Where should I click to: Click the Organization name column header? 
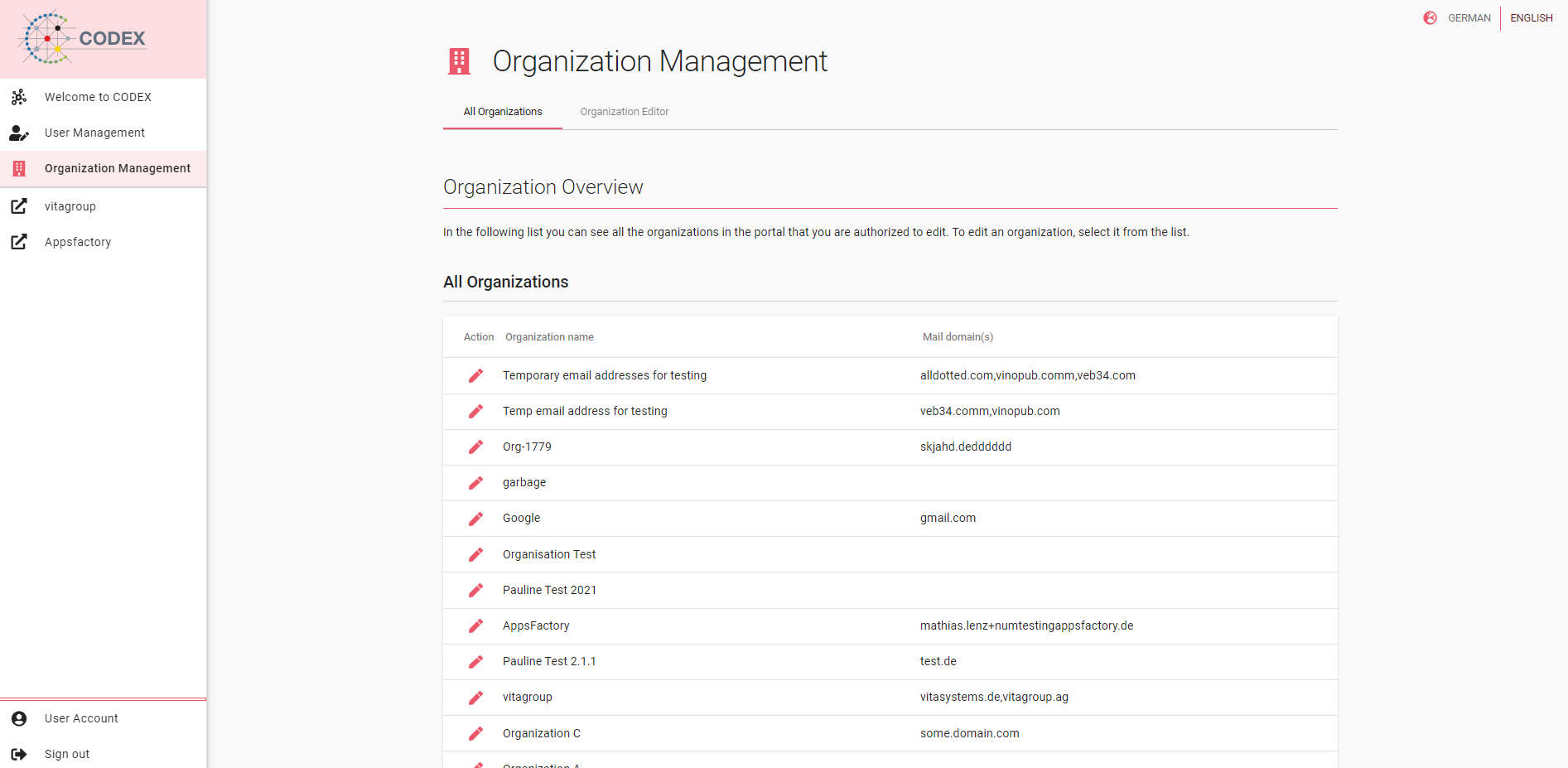pos(549,337)
